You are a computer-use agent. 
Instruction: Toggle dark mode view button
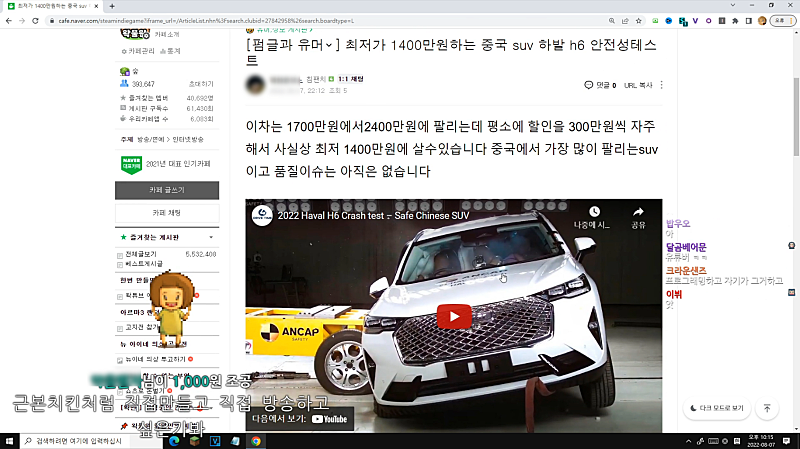[717, 408]
